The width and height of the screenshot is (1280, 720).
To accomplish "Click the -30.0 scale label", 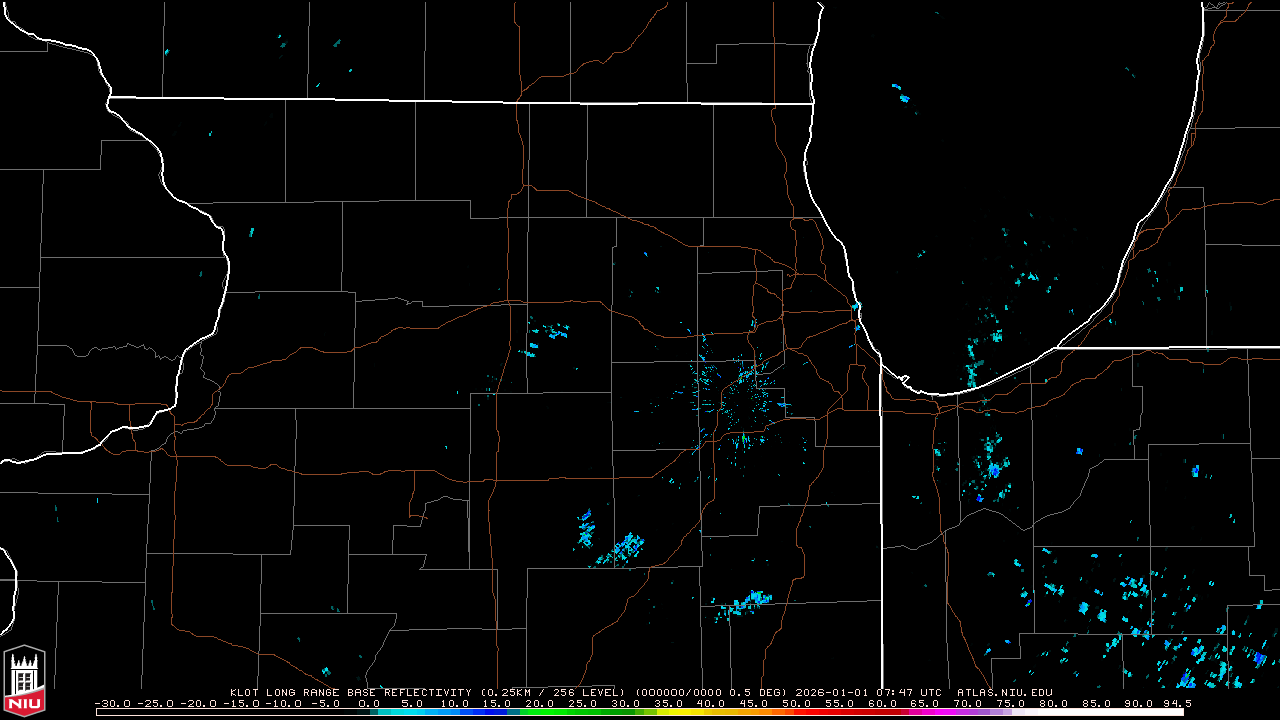I will tap(114, 703).
